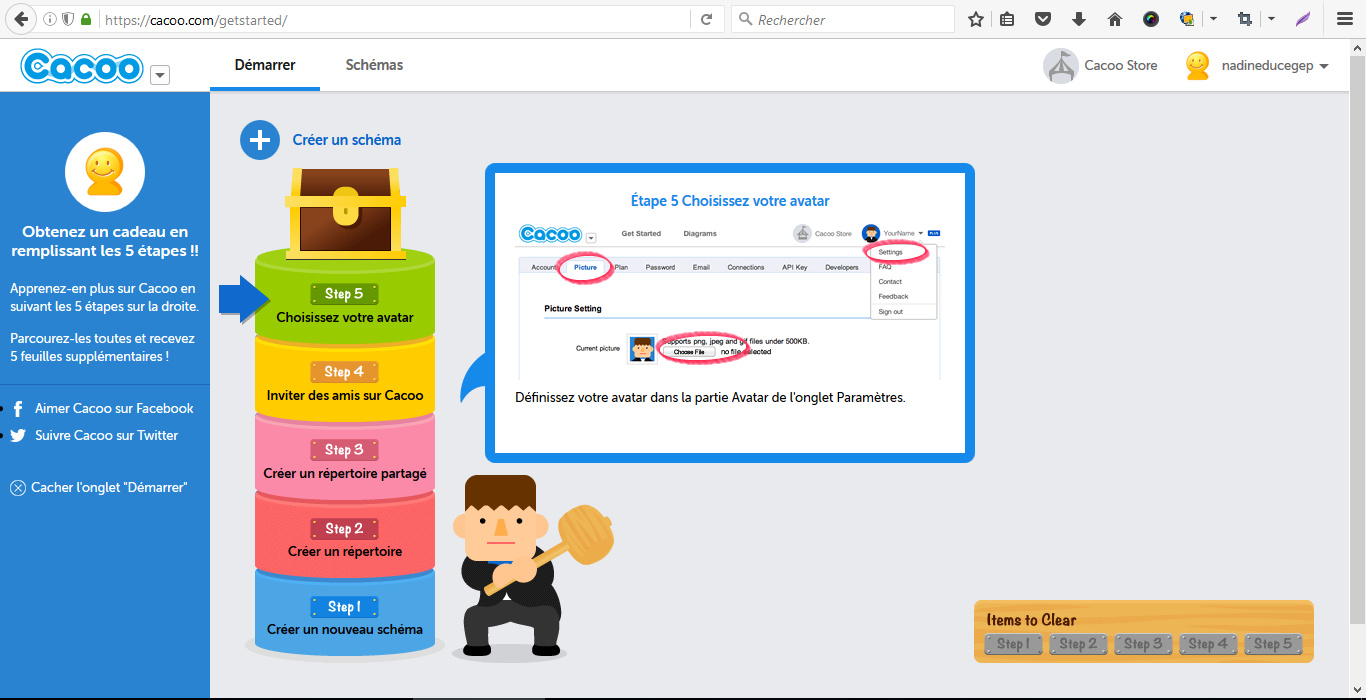This screenshot has height=700, width=1366.
Task: Click the search field Rechercher
Action: (843, 19)
